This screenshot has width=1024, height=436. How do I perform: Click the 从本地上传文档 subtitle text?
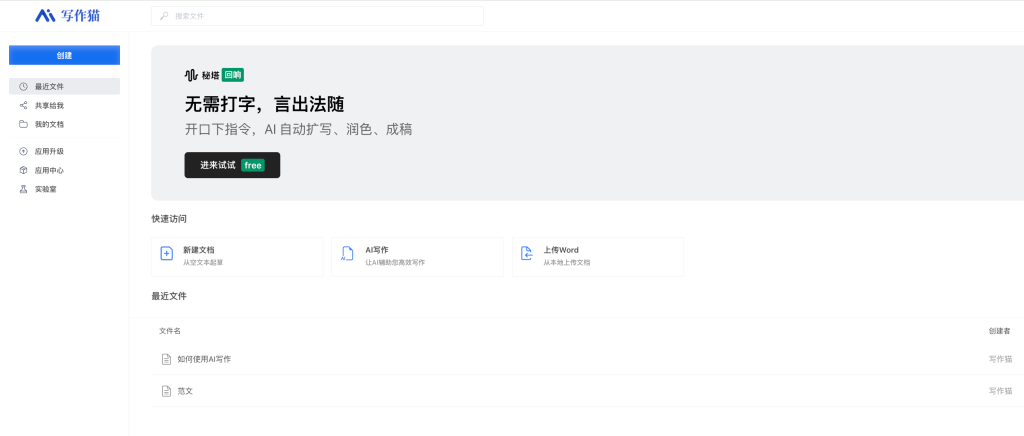(567, 262)
